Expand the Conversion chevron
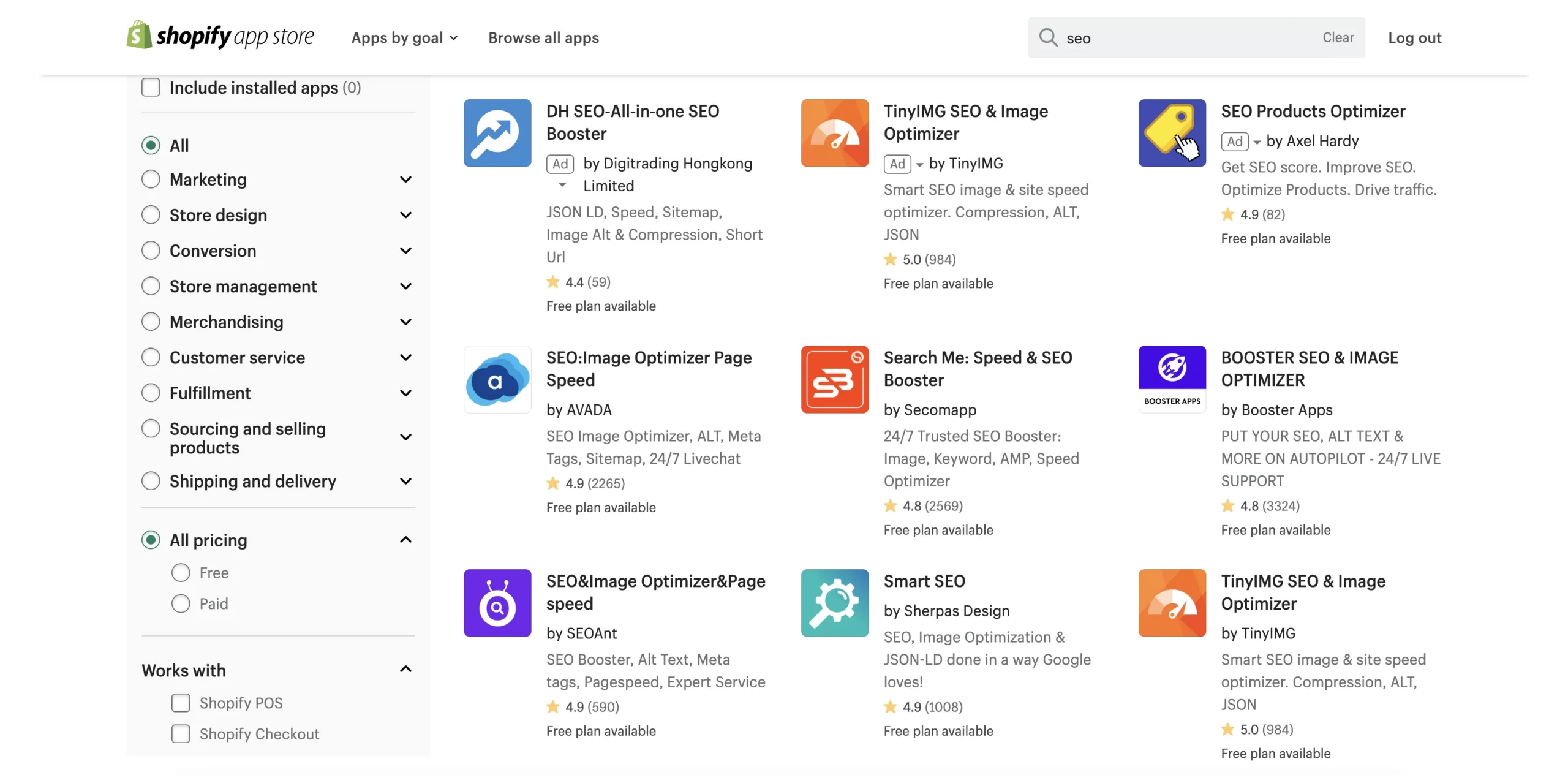This screenshot has width=1568, height=775. click(x=405, y=250)
